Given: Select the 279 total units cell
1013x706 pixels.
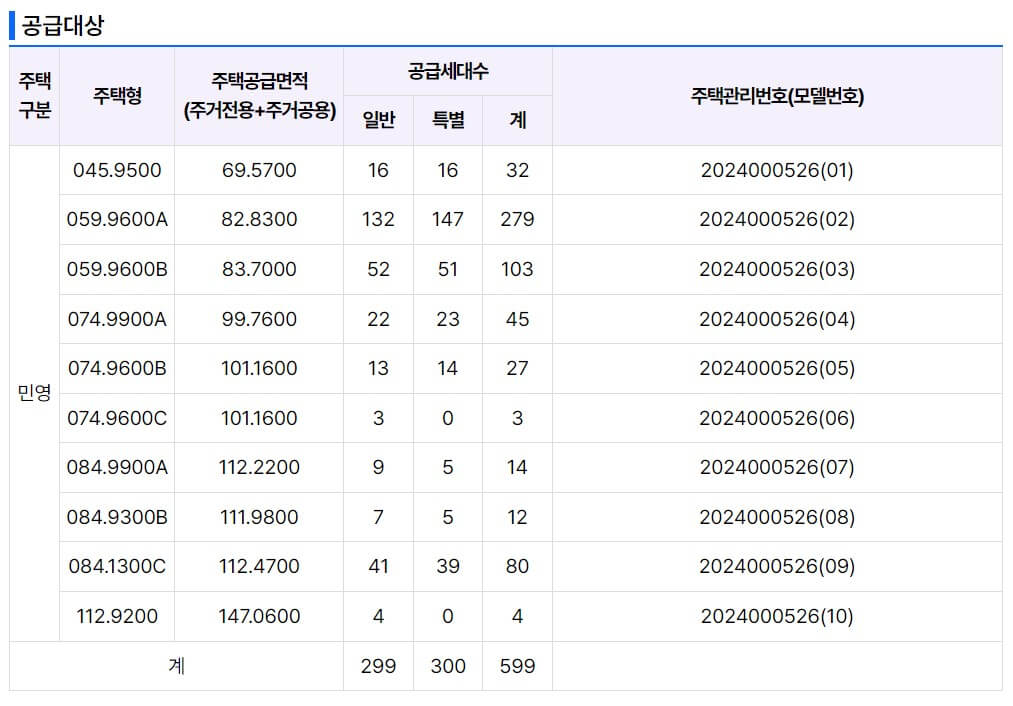Looking at the screenshot, I should click(x=517, y=219).
